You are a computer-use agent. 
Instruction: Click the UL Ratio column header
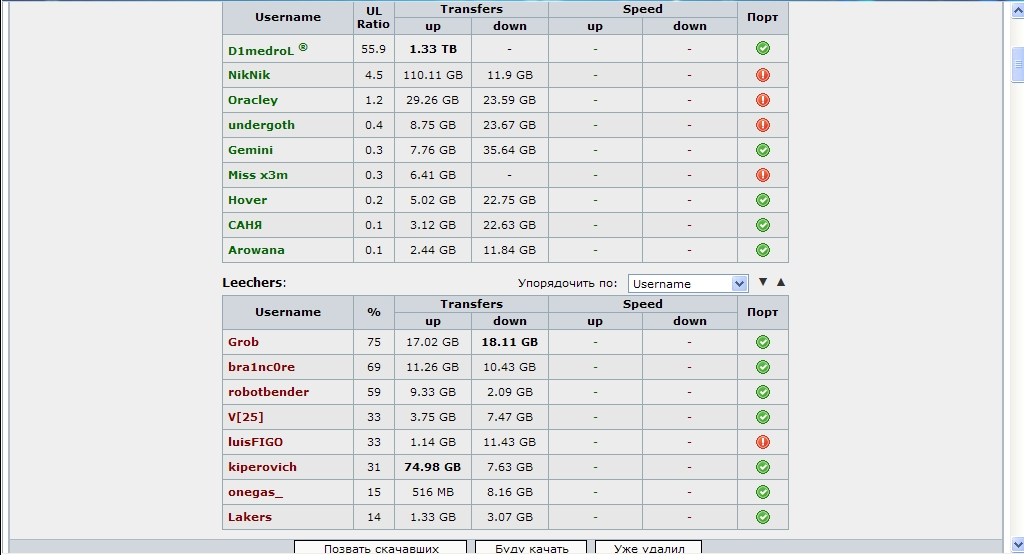click(374, 18)
